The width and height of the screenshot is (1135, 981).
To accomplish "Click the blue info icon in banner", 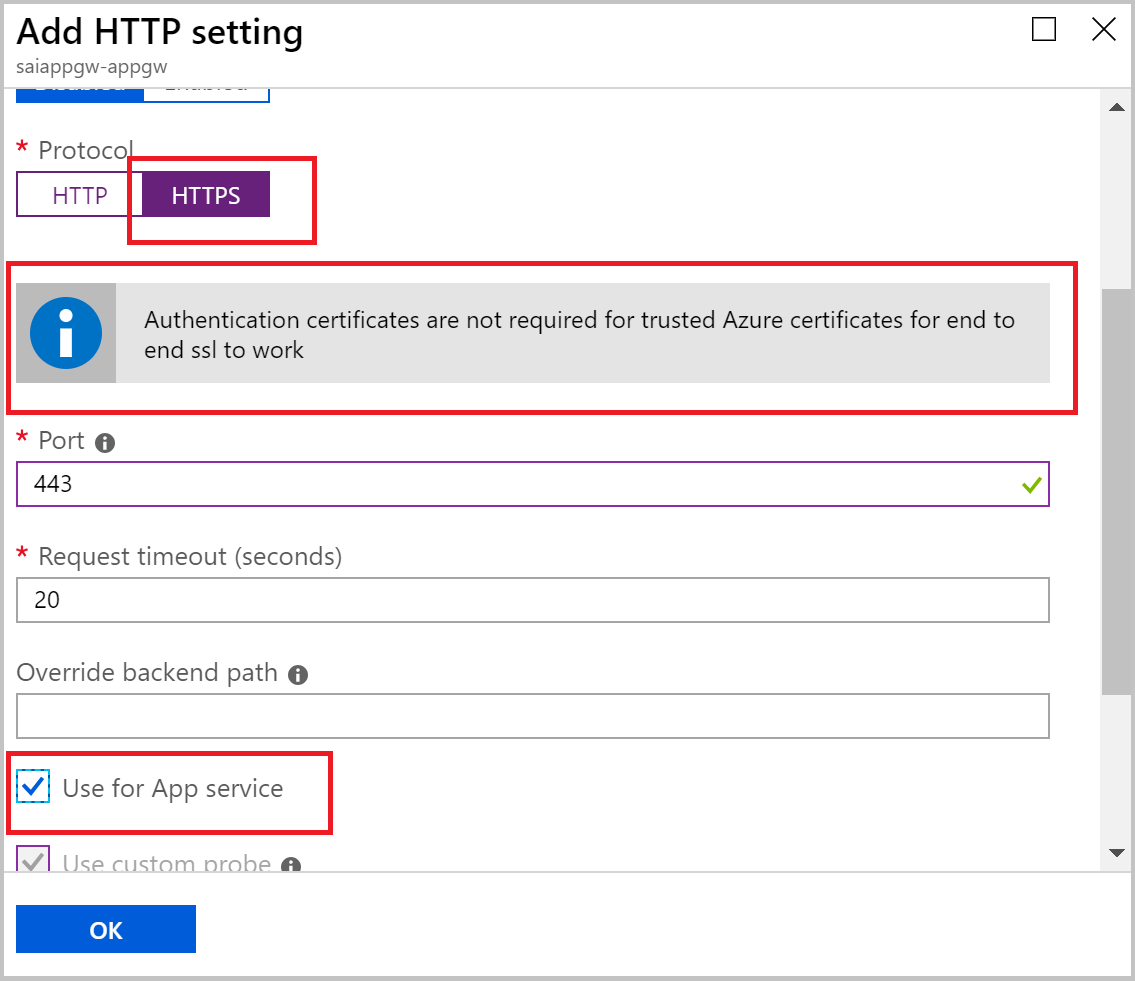I will pyautogui.click(x=66, y=333).
